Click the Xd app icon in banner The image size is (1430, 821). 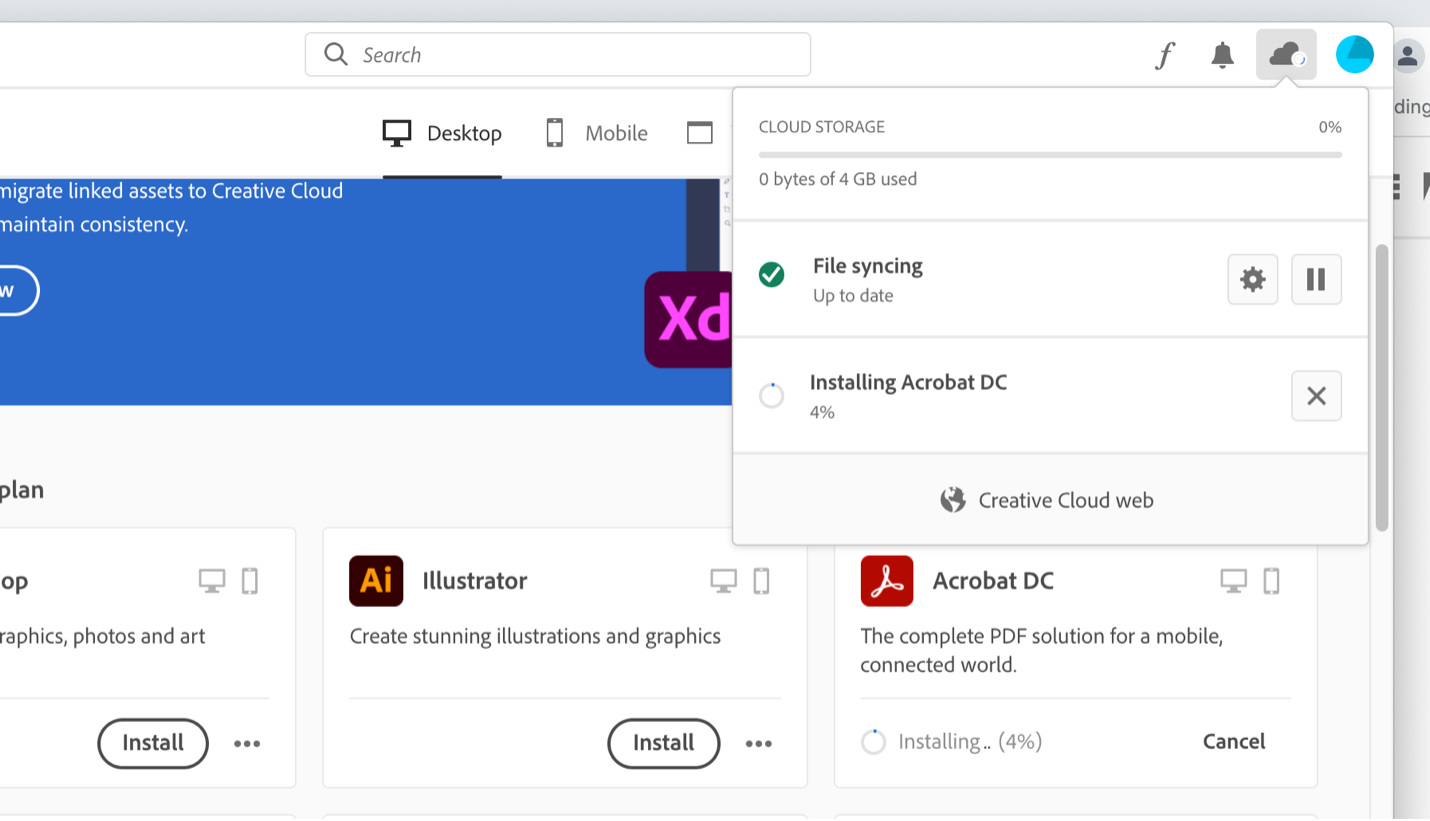tap(688, 320)
